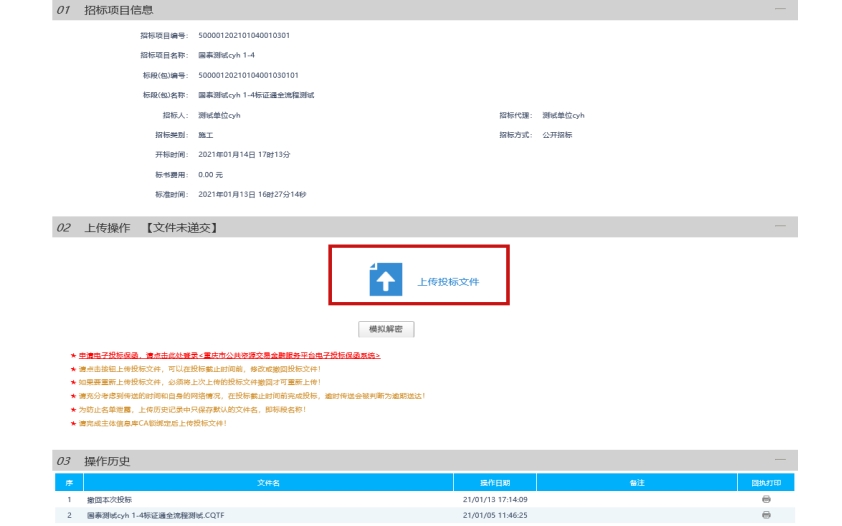Collapse the 03 操作历史 section
Image resolution: width=842 pixels, height=526 pixels.
[x=780, y=461]
